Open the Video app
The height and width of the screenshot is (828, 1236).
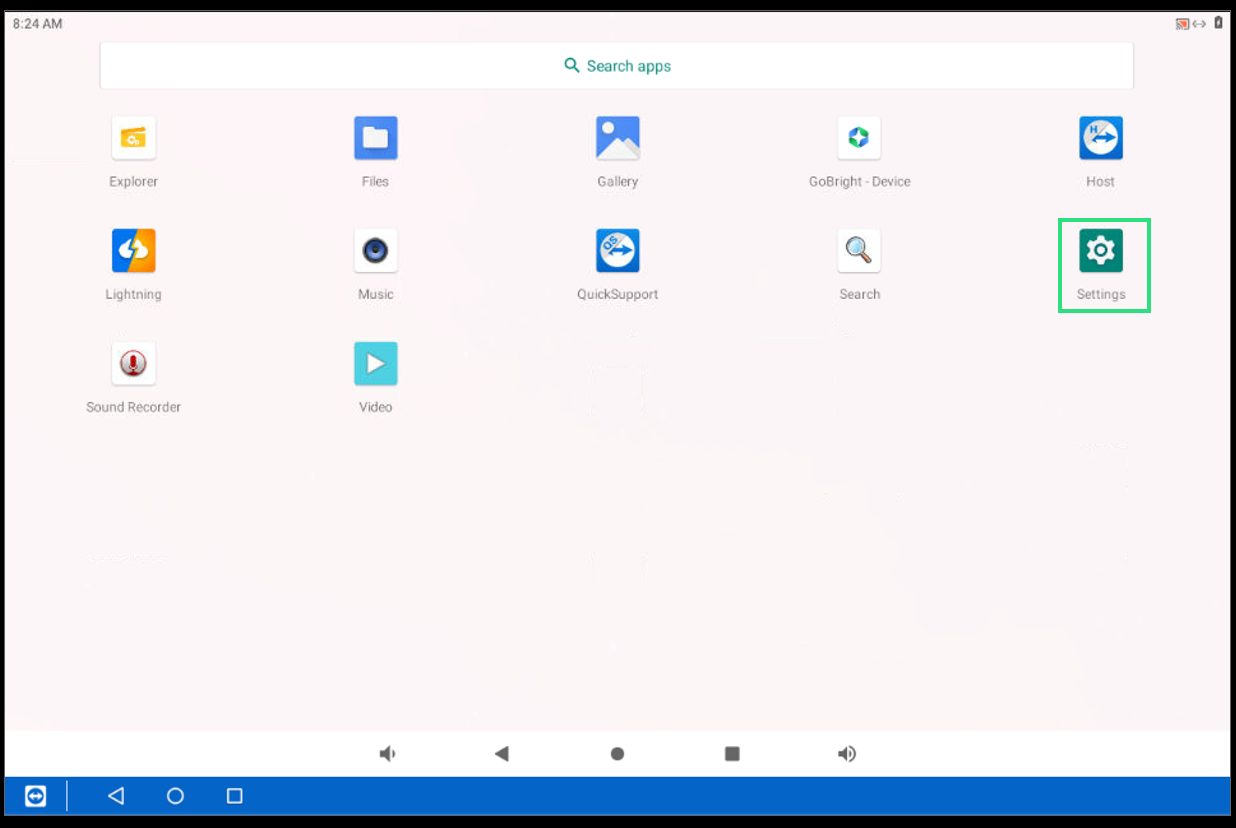coord(375,364)
